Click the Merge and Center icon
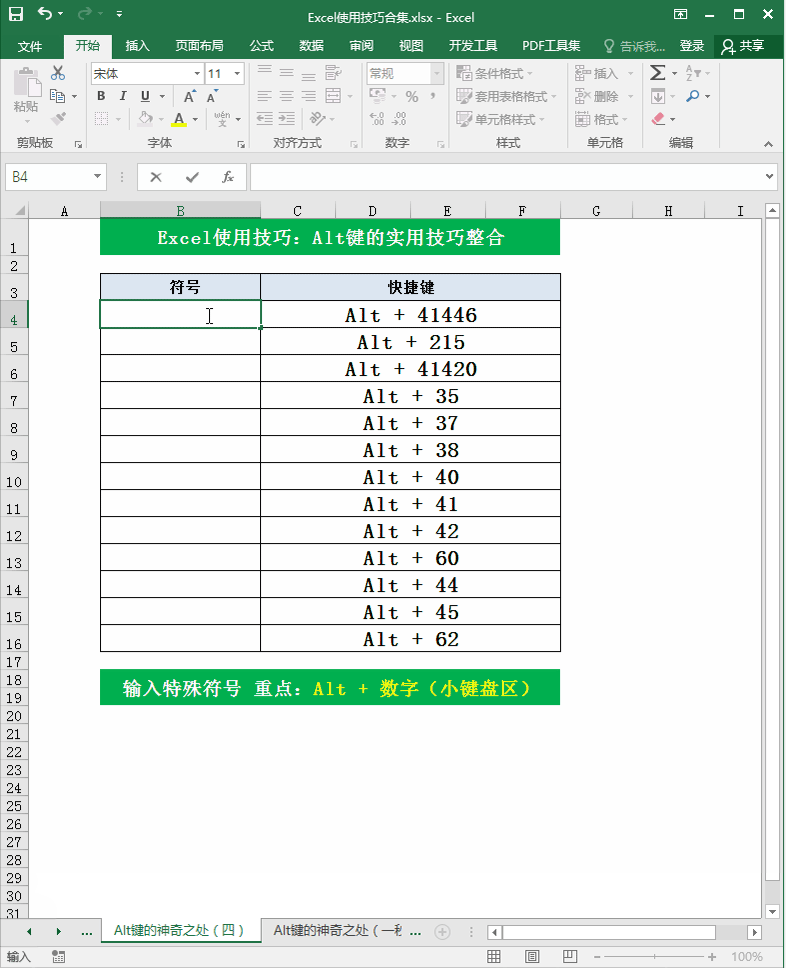The height and width of the screenshot is (968, 786). coord(333,96)
